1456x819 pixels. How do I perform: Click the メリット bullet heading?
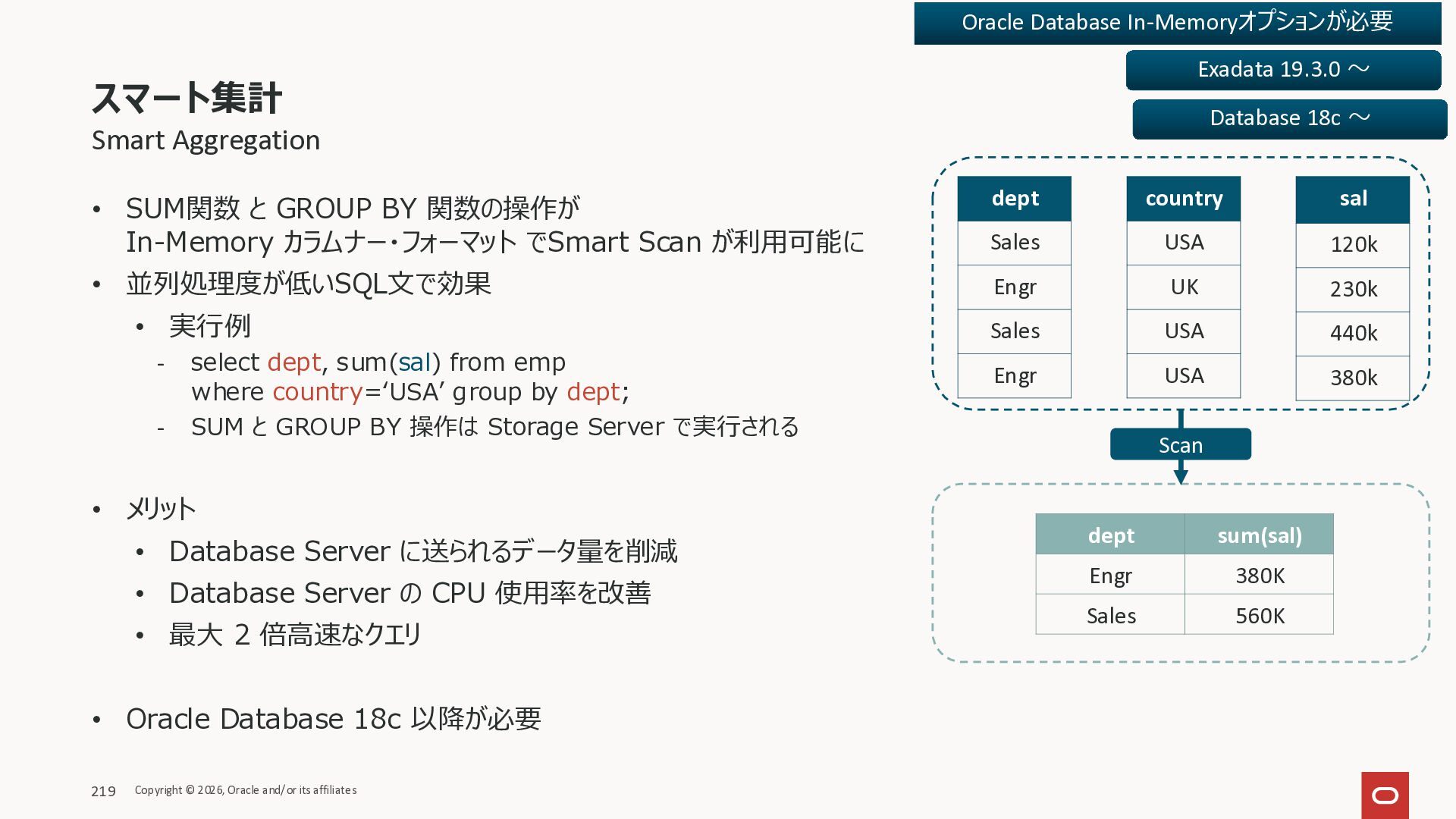click(161, 509)
